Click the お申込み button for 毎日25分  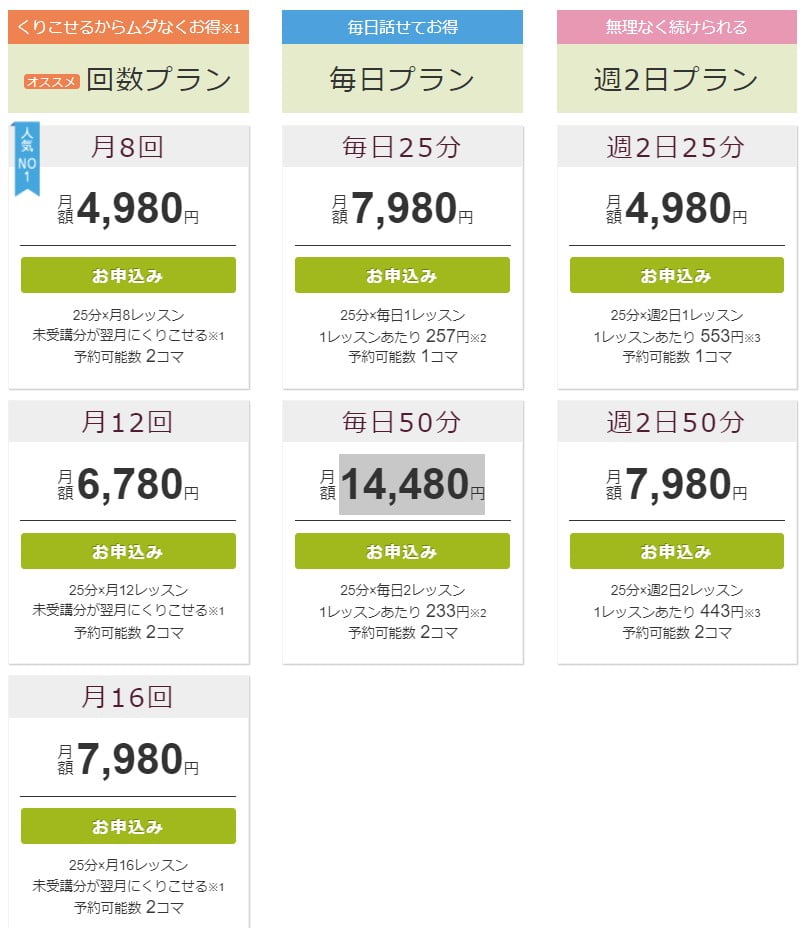(401, 275)
